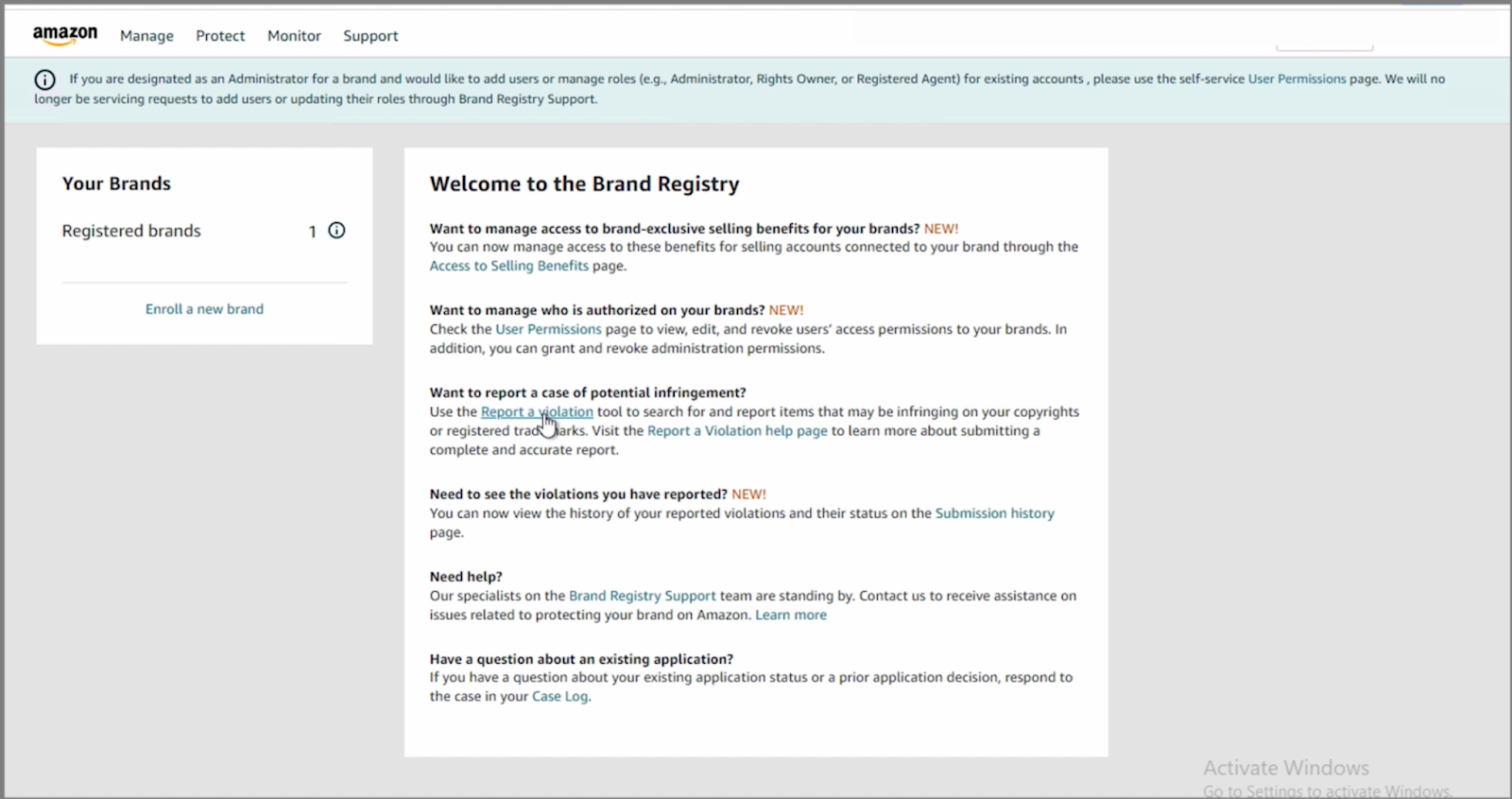This screenshot has width=1512, height=799.
Task: Open the Support menu
Action: point(370,36)
